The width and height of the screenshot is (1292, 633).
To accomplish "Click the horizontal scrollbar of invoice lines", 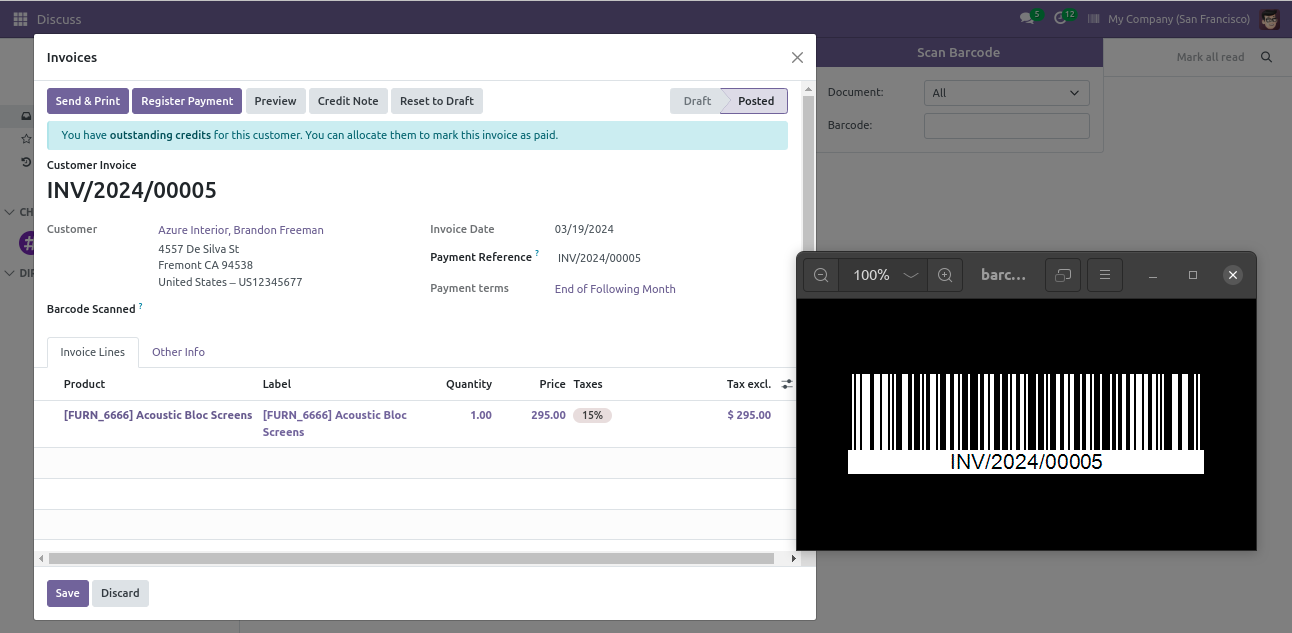I will click(411, 559).
